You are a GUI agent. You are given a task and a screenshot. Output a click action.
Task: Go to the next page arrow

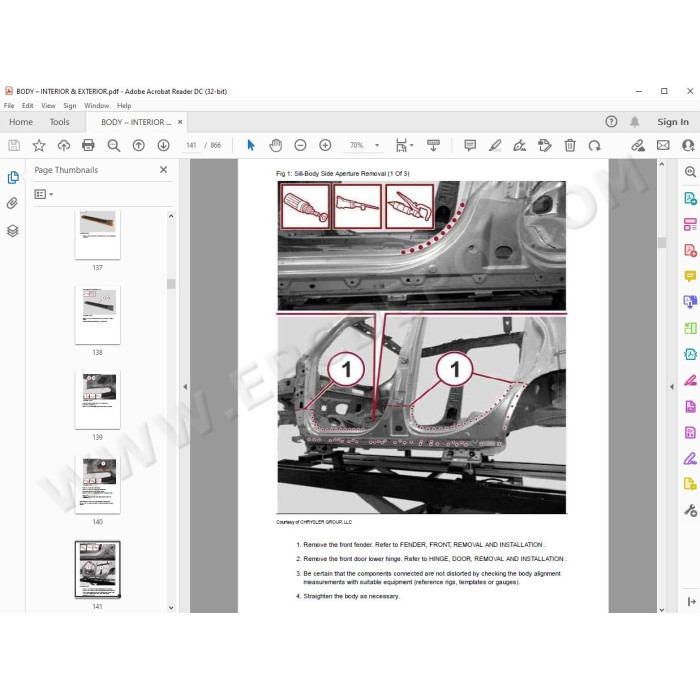[x=163, y=145]
